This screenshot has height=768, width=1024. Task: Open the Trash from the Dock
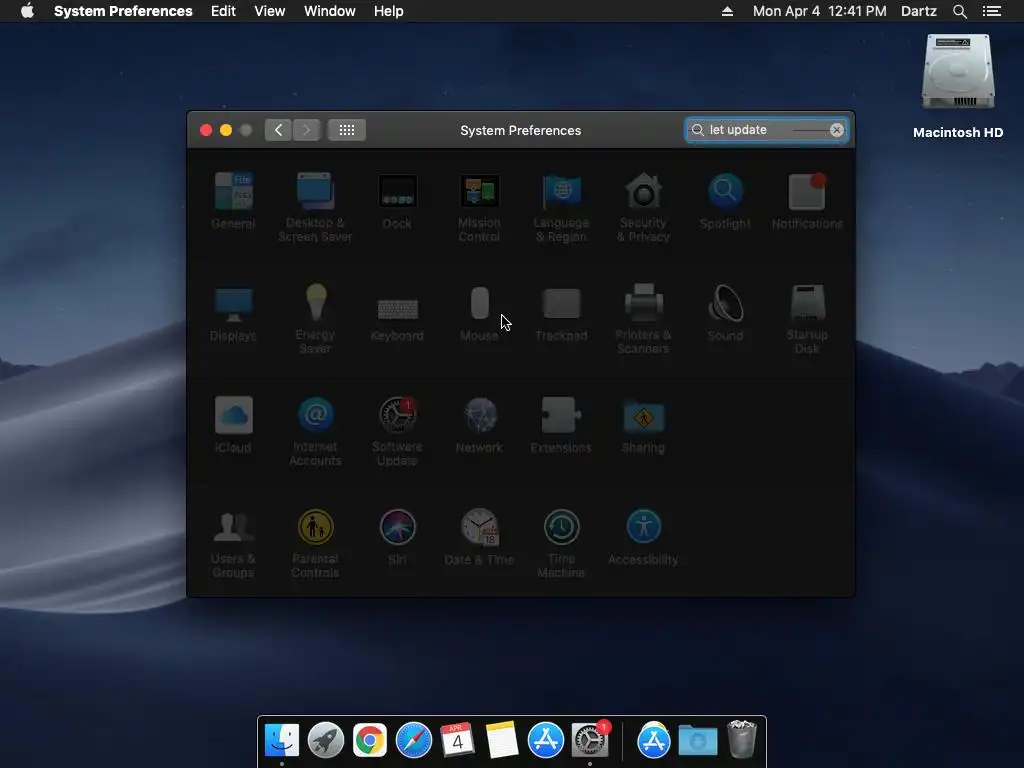tap(742, 739)
